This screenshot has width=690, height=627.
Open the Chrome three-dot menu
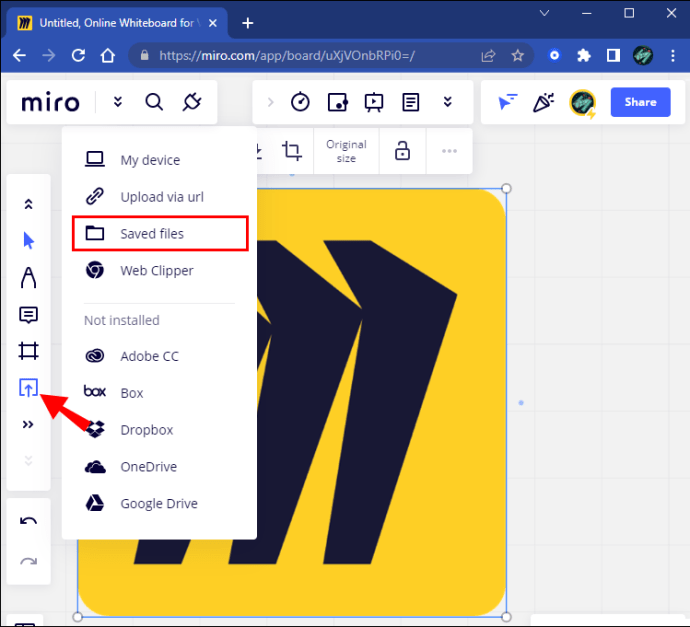[672, 55]
